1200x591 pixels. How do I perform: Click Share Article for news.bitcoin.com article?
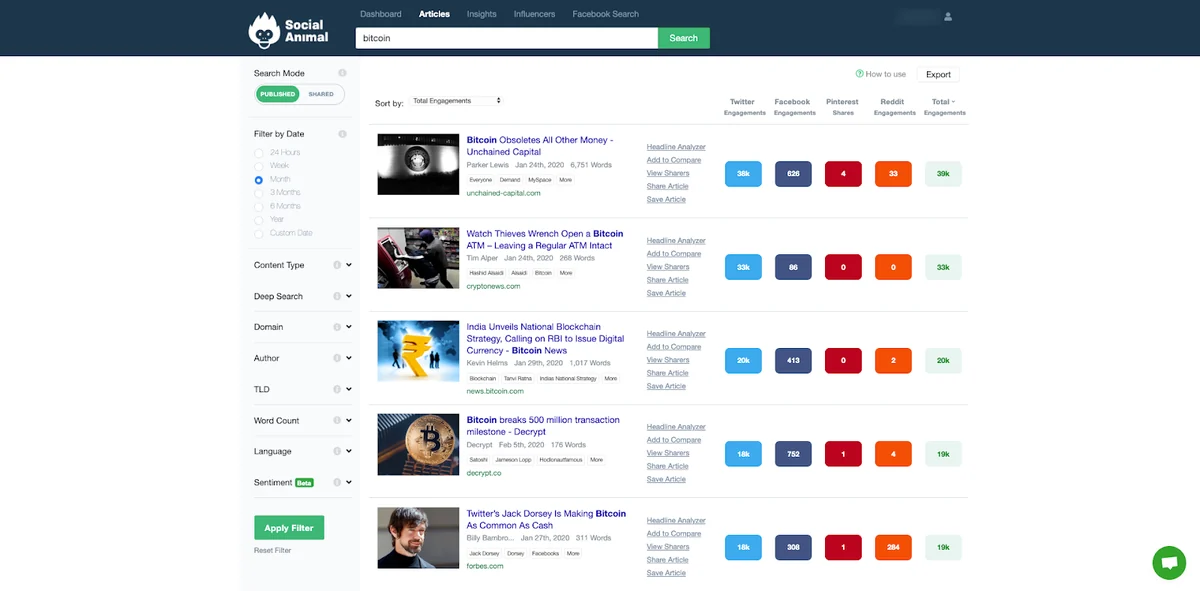click(x=667, y=373)
